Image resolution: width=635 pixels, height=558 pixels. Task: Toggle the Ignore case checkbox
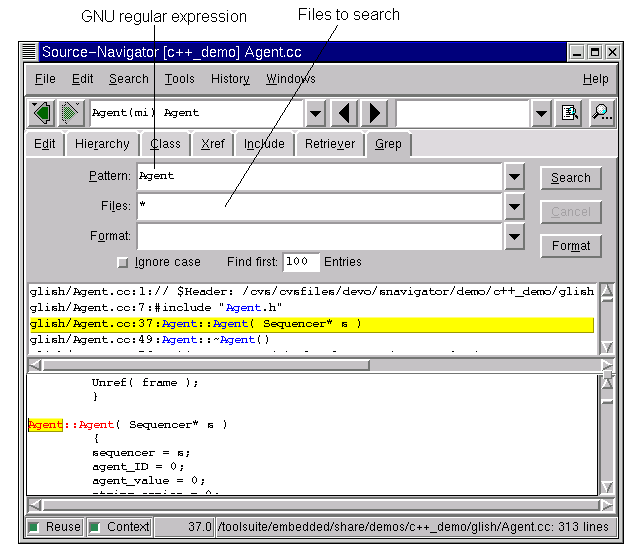[122, 262]
